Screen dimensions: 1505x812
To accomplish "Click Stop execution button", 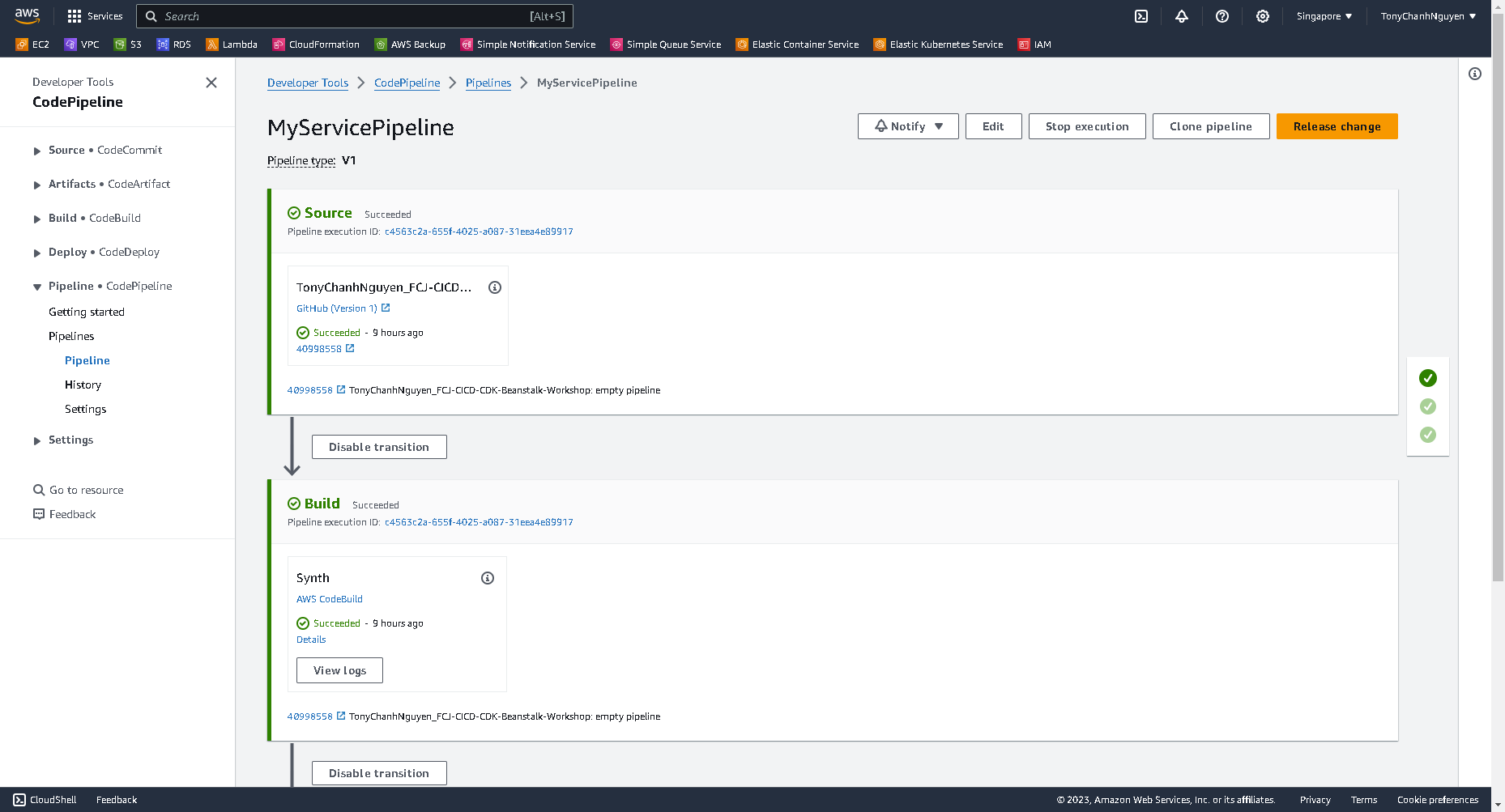I will [1087, 126].
